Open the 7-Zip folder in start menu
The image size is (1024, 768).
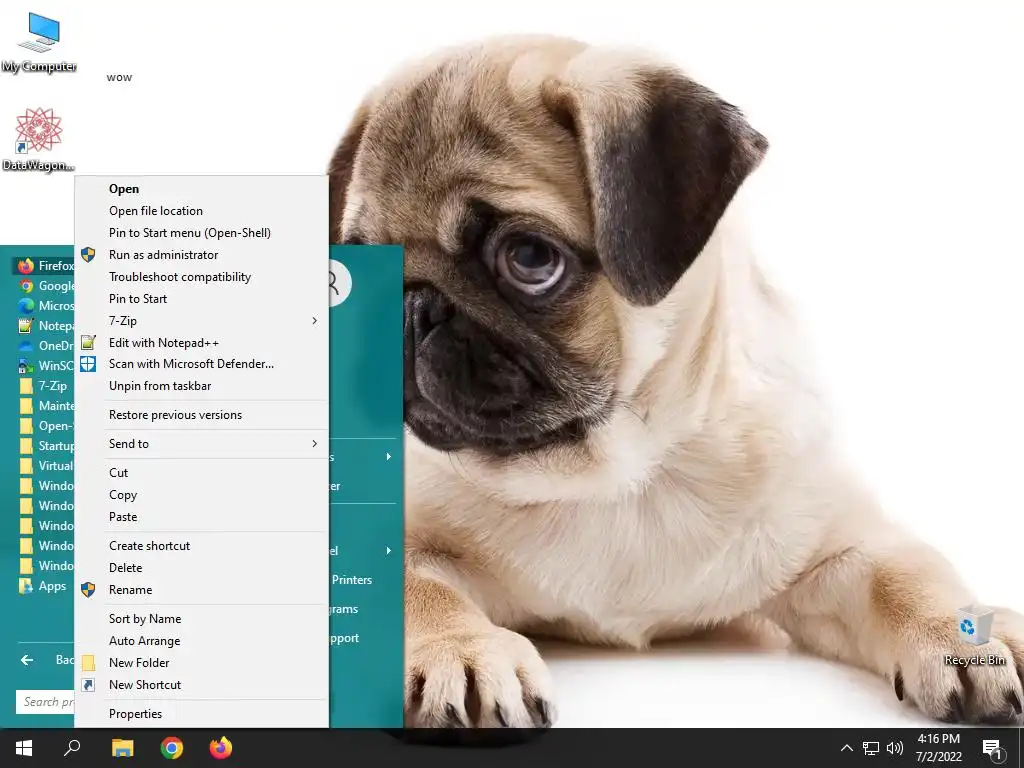pyautogui.click(x=43, y=386)
